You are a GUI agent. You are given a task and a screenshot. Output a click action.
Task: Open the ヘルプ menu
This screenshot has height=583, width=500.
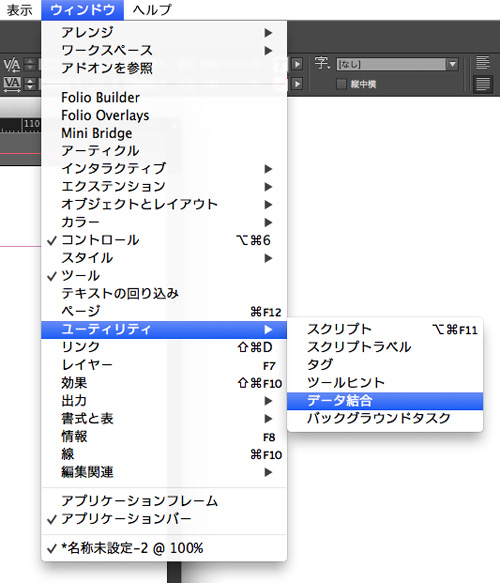[x=152, y=10]
